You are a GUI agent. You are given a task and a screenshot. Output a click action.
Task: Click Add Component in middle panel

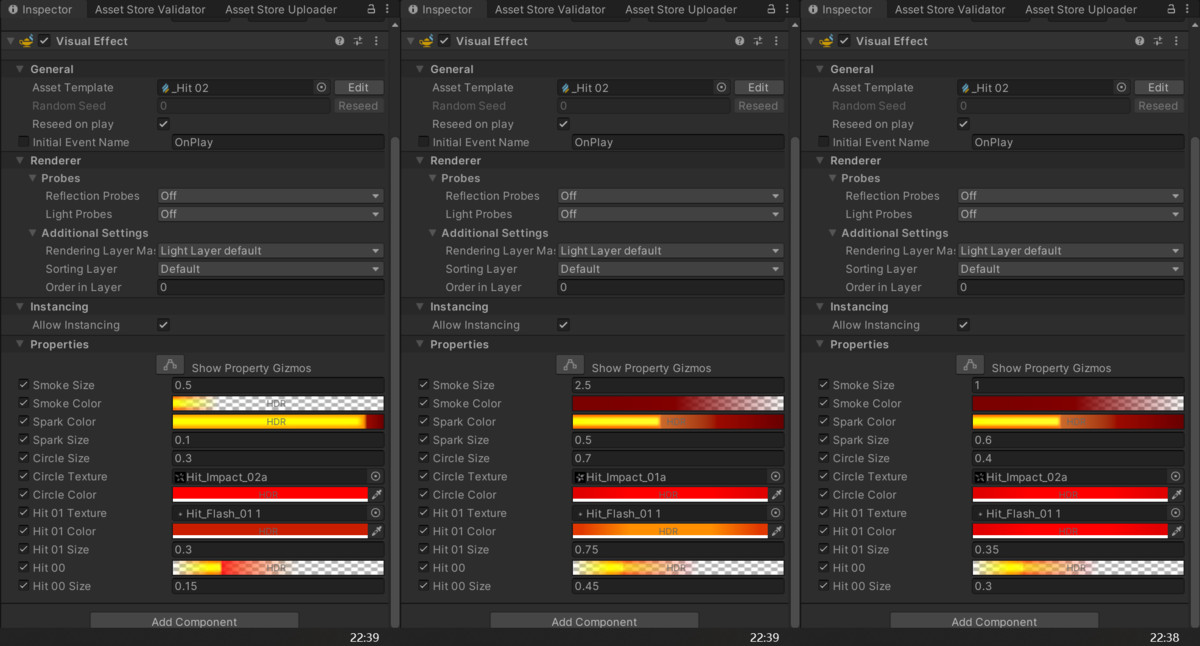coord(594,621)
